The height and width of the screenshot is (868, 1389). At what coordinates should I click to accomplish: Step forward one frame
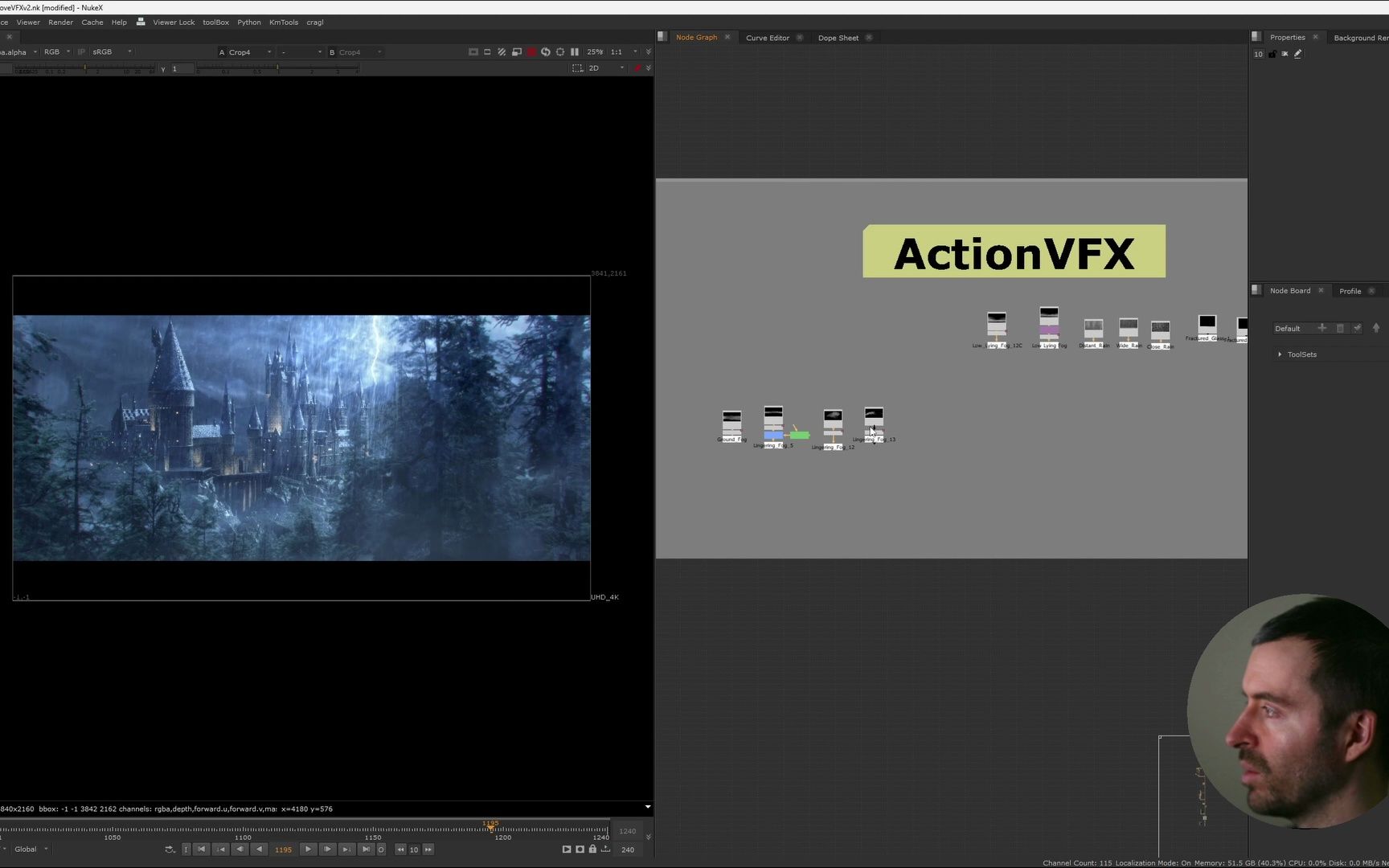[327, 850]
